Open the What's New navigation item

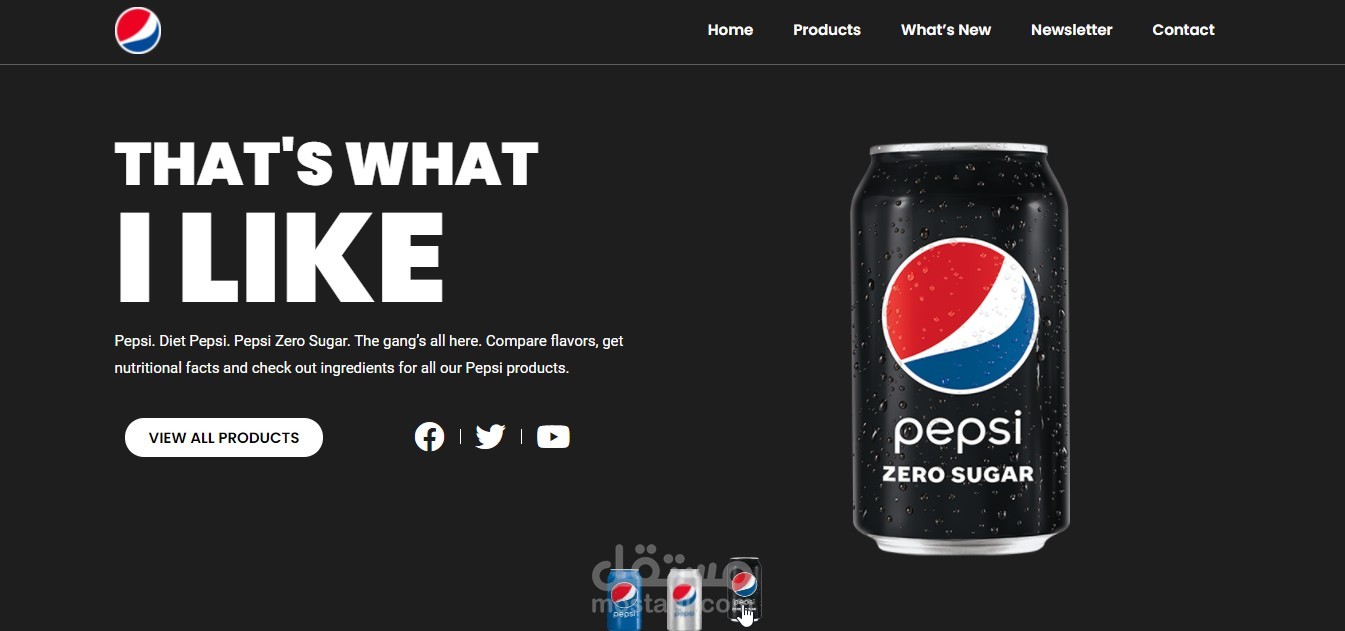coord(946,30)
